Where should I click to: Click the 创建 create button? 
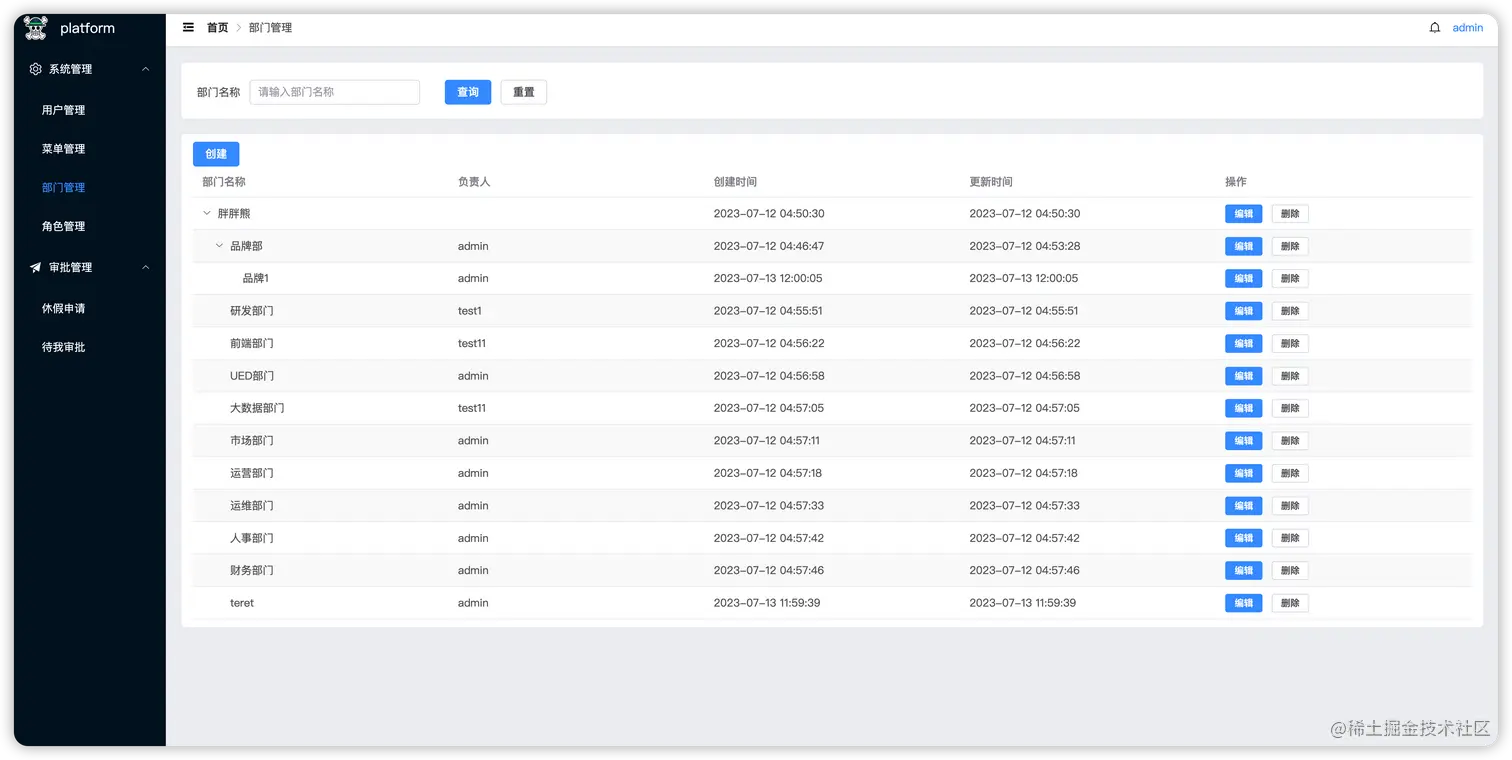click(216, 154)
